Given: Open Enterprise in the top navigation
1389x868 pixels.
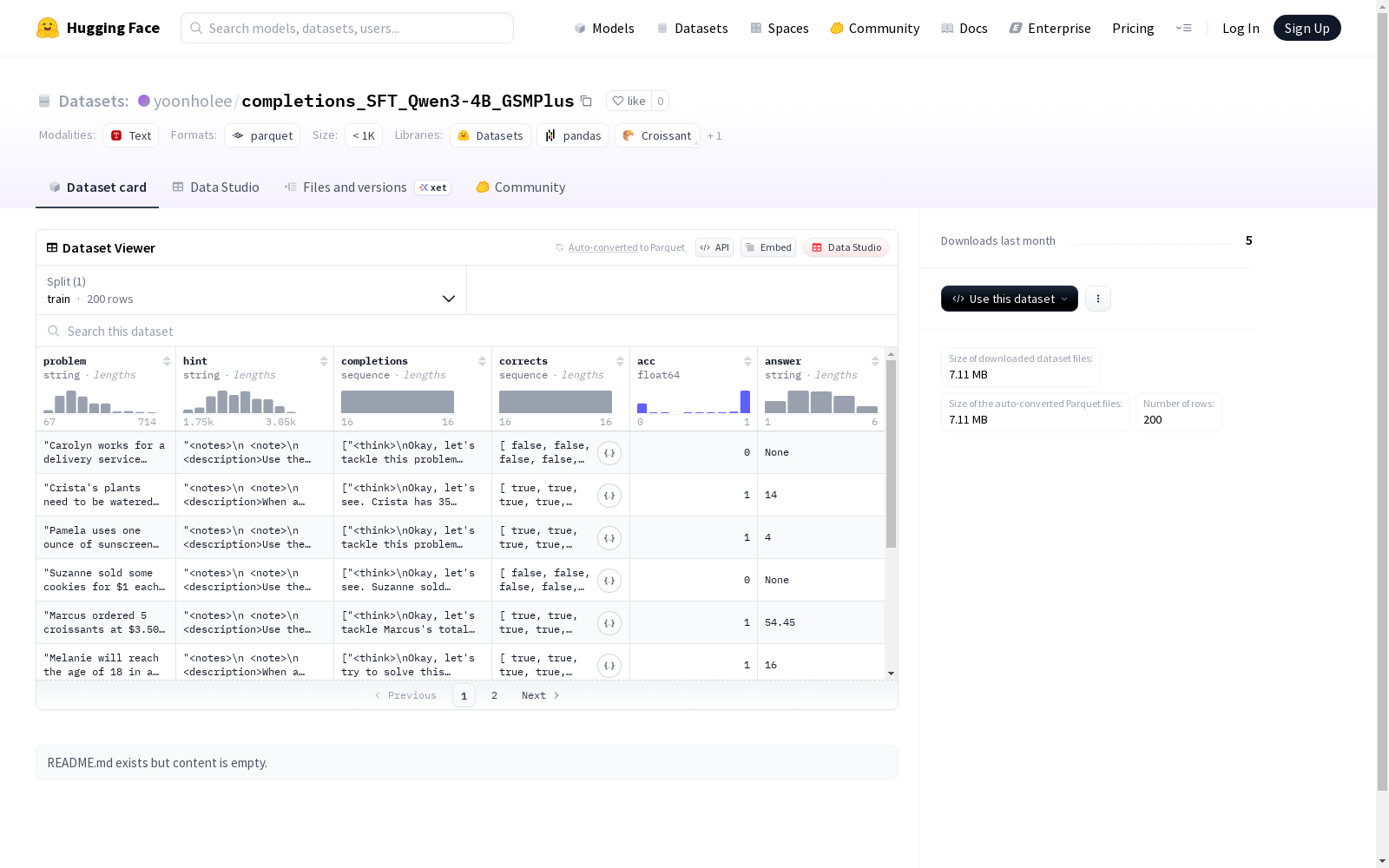Looking at the screenshot, I should (1050, 28).
